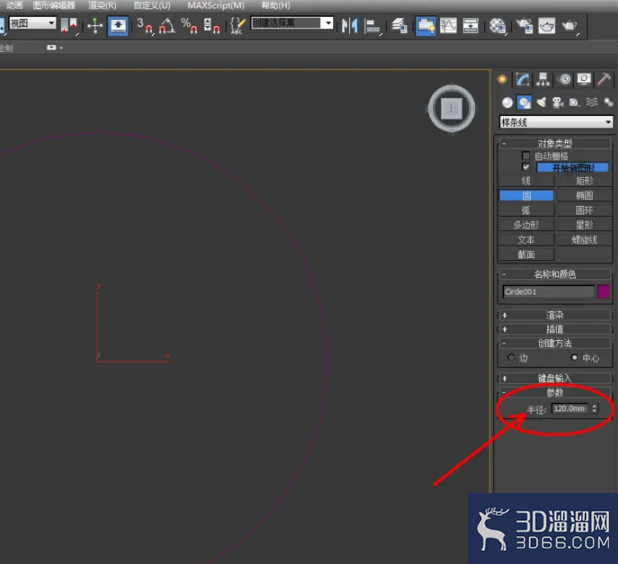Expand the 键盘输入 rollout
The image size is (618, 564).
coord(555,378)
